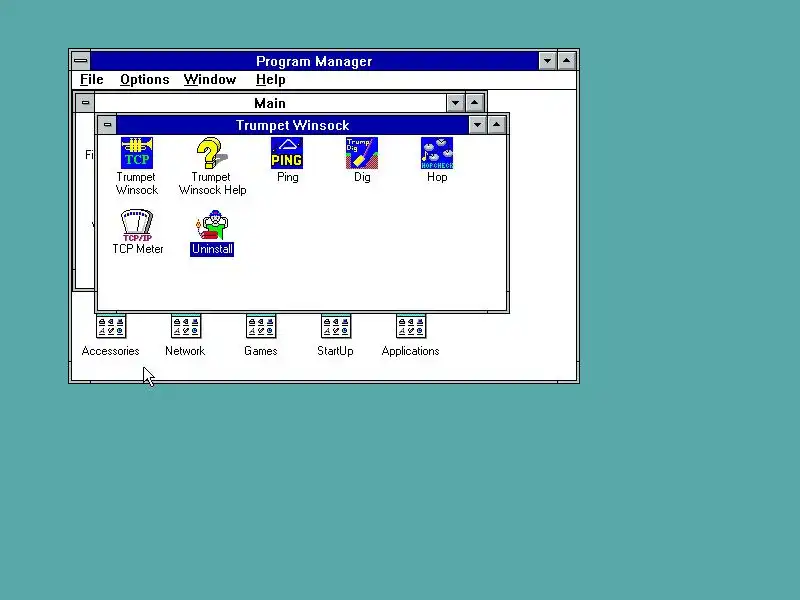800x600 pixels.
Task: Select the Uninstall program icon
Action: pyautogui.click(x=212, y=225)
